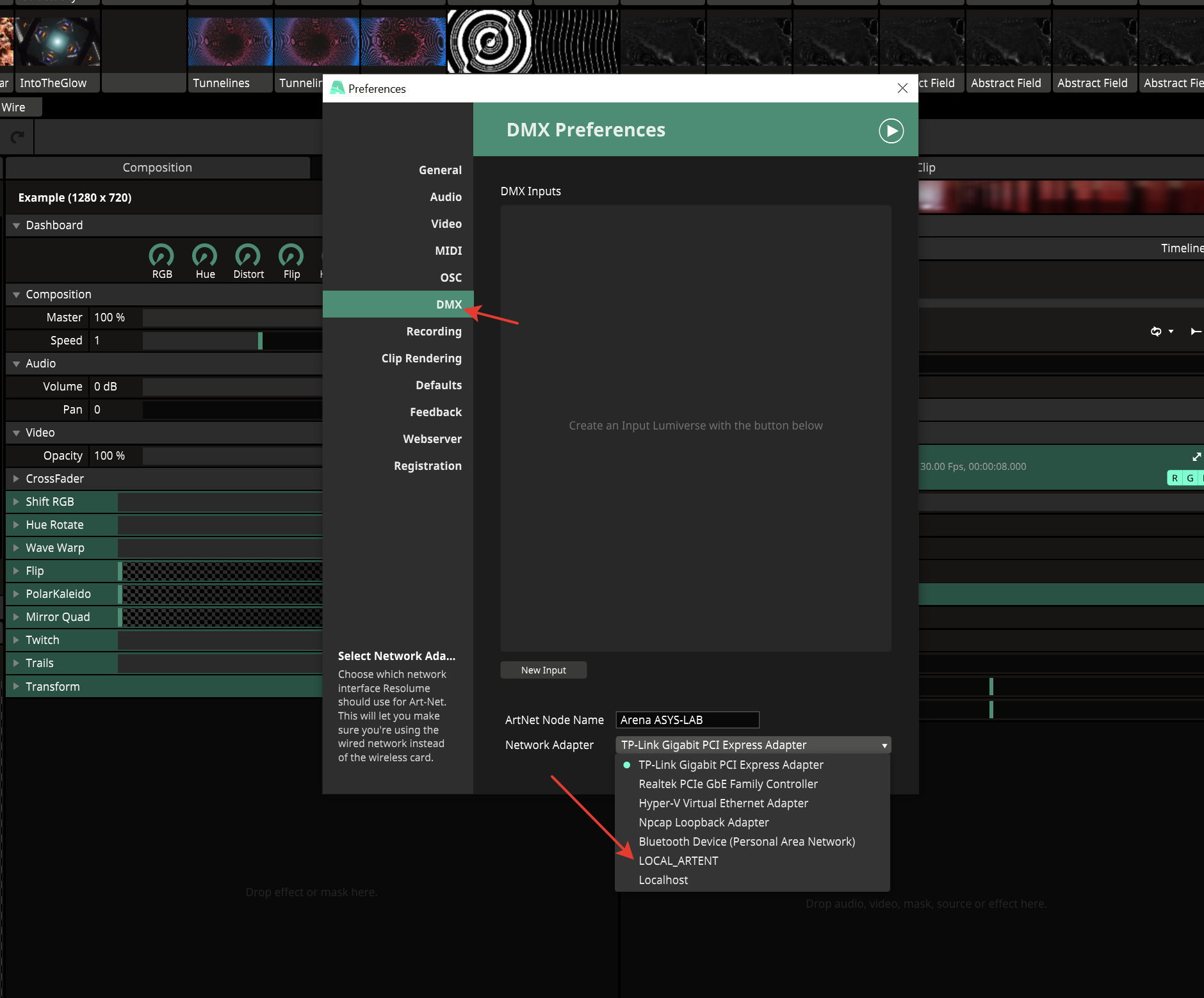Image resolution: width=1204 pixels, height=998 pixels.
Task: Click the Master level slider
Action: coord(232,318)
